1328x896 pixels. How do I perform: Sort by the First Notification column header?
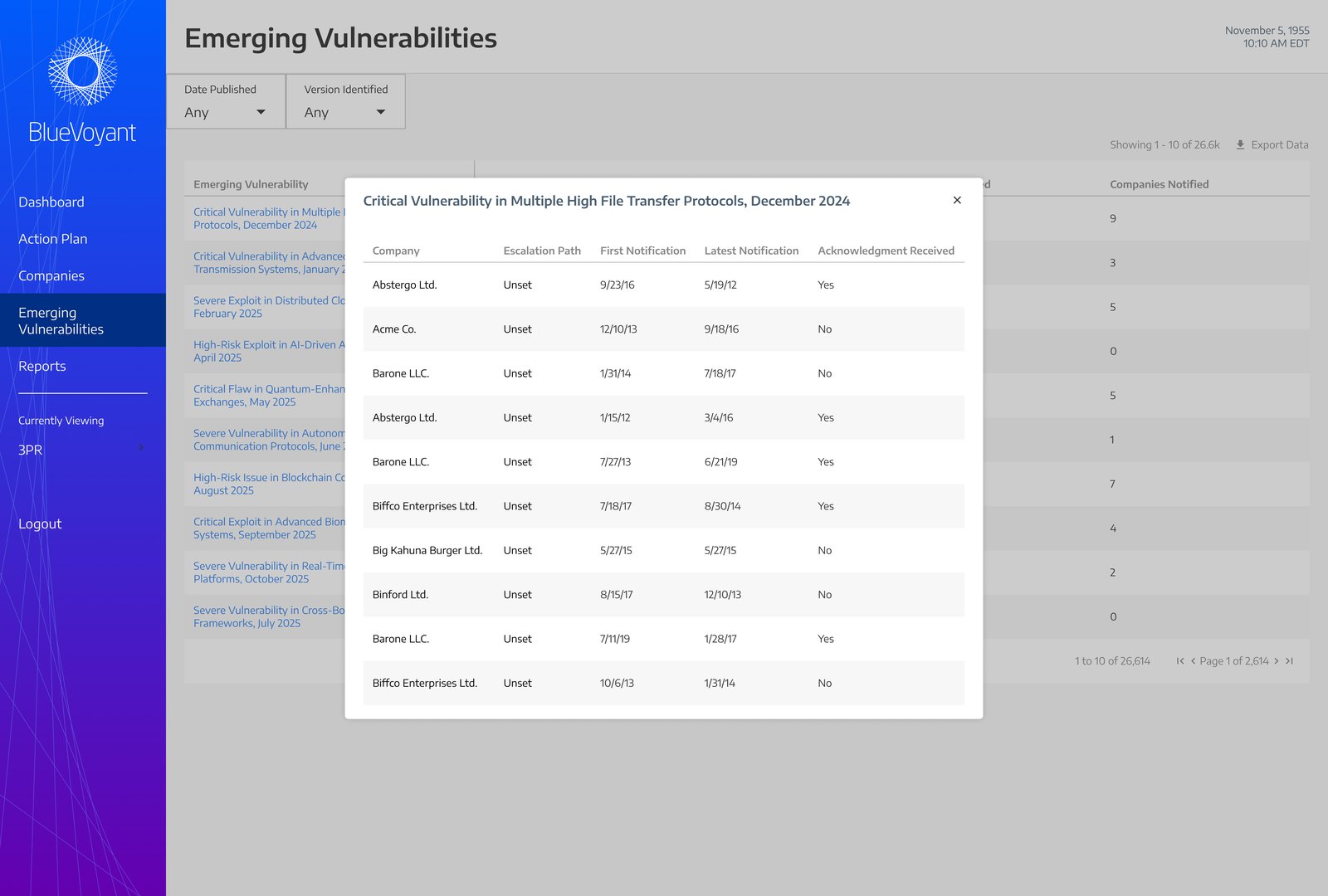click(642, 251)
